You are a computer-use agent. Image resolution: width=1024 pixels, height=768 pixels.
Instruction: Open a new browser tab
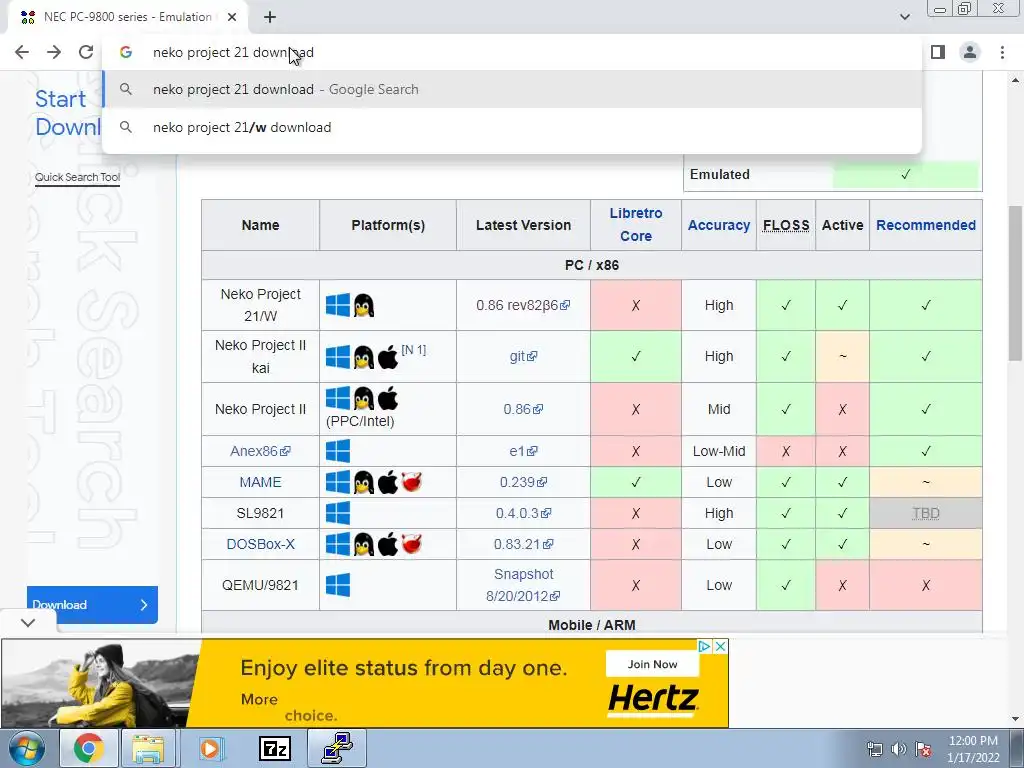click(270, 17)
